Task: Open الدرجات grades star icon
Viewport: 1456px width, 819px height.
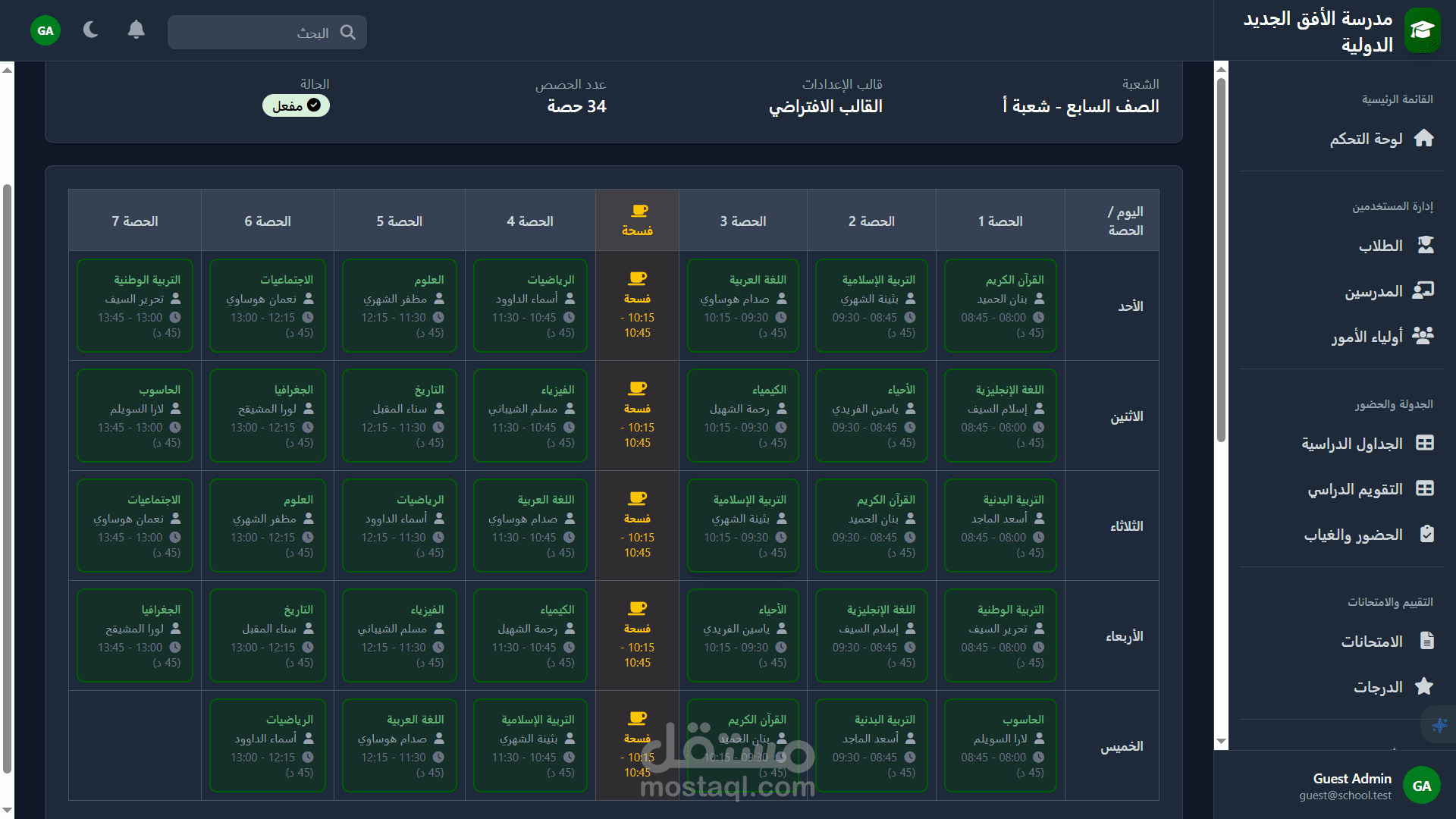Action: pos(1423,687)
